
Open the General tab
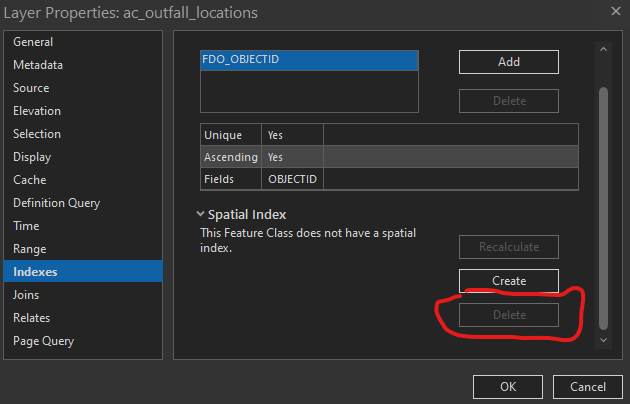33,42
